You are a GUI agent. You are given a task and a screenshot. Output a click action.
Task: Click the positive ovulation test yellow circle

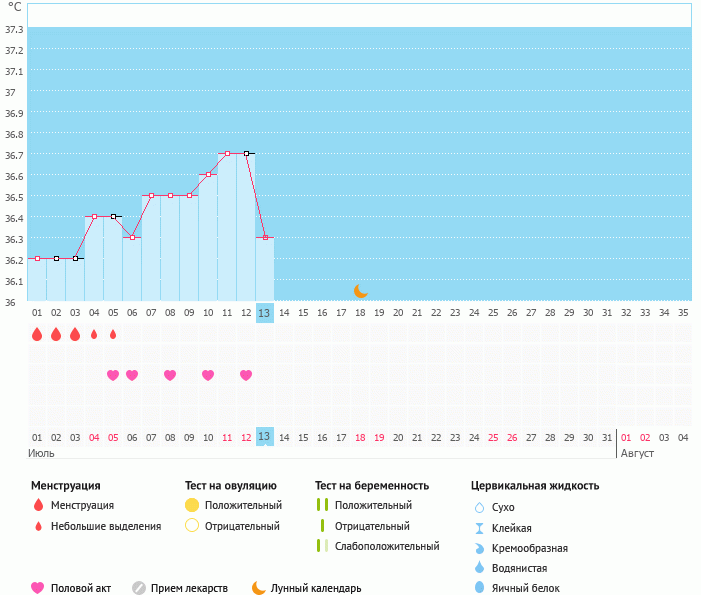pyautogui.click(x=192, y=505)
